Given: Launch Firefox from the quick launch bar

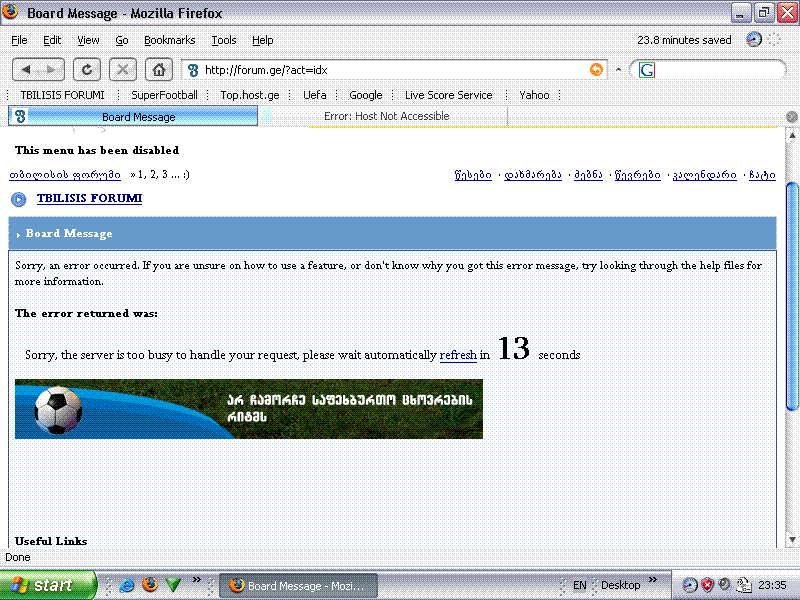Looking at the screenshot, I should 150,584.
